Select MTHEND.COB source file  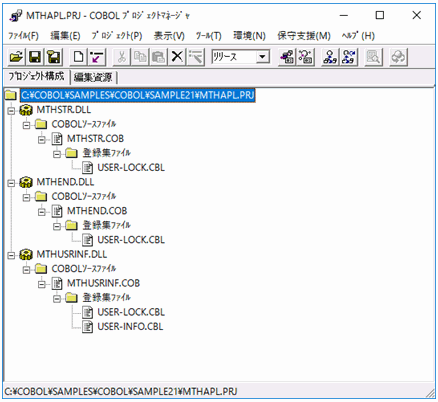point(97,211)
